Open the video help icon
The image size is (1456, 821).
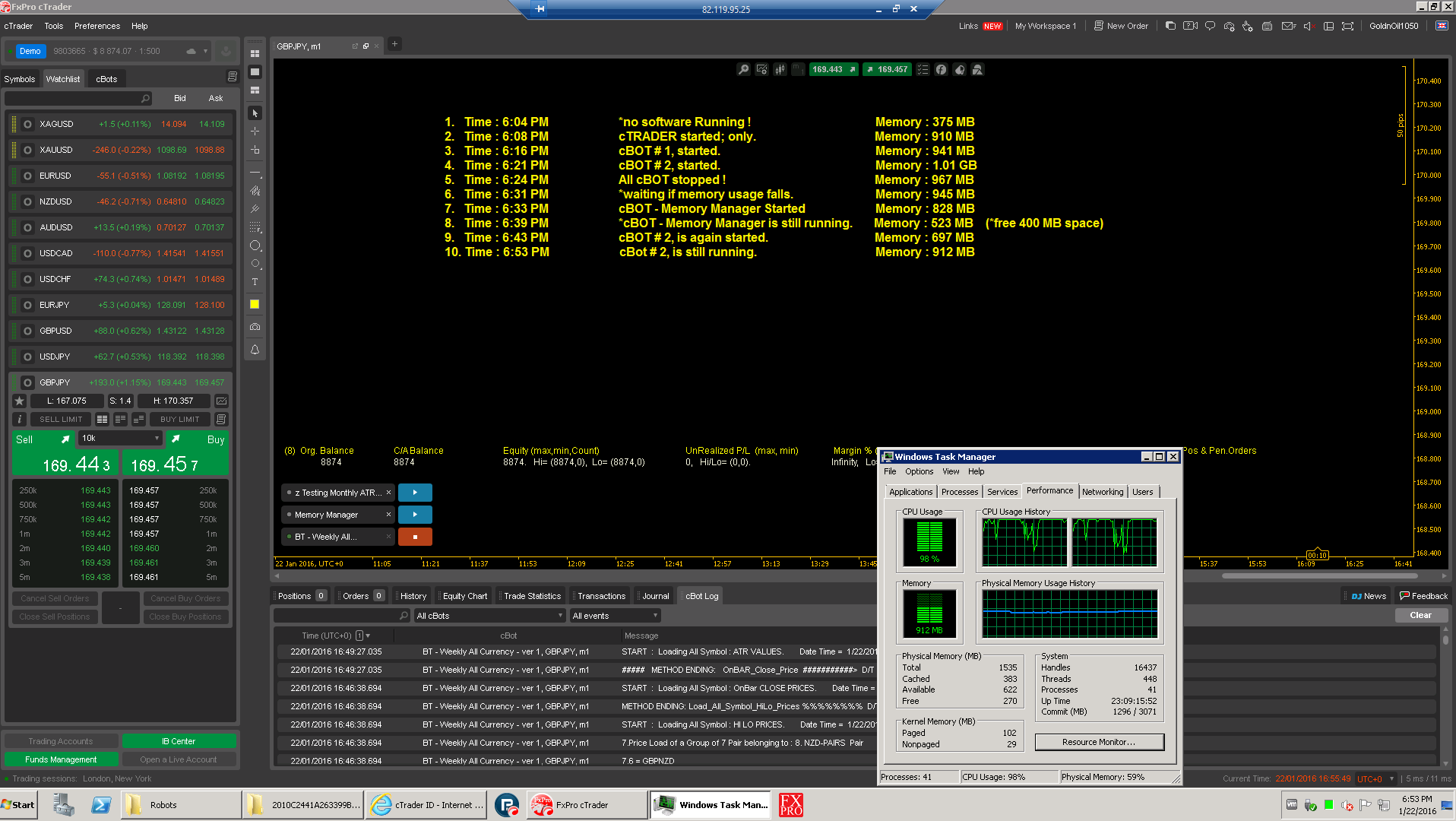pos(1190,26)
